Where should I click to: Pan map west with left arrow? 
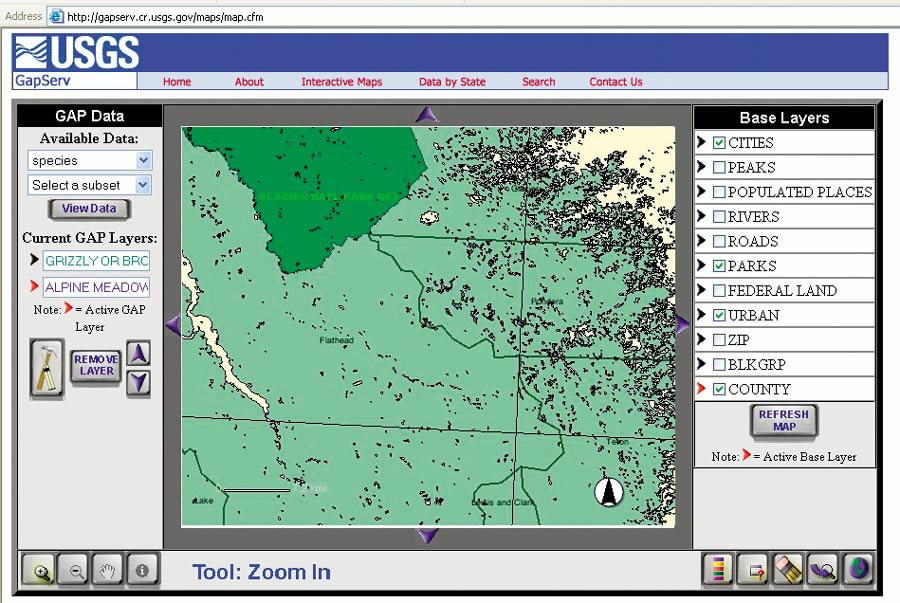click(x=173, y=325)
